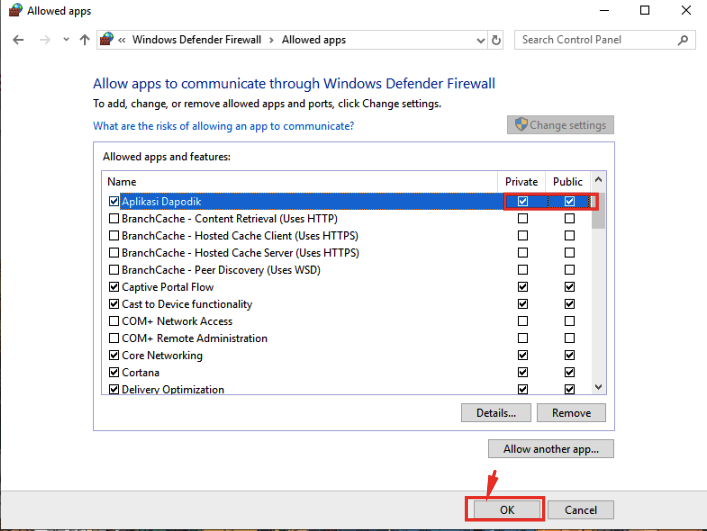
Task: Select COM+ Remote Administration row text
Action: (194, 338)
